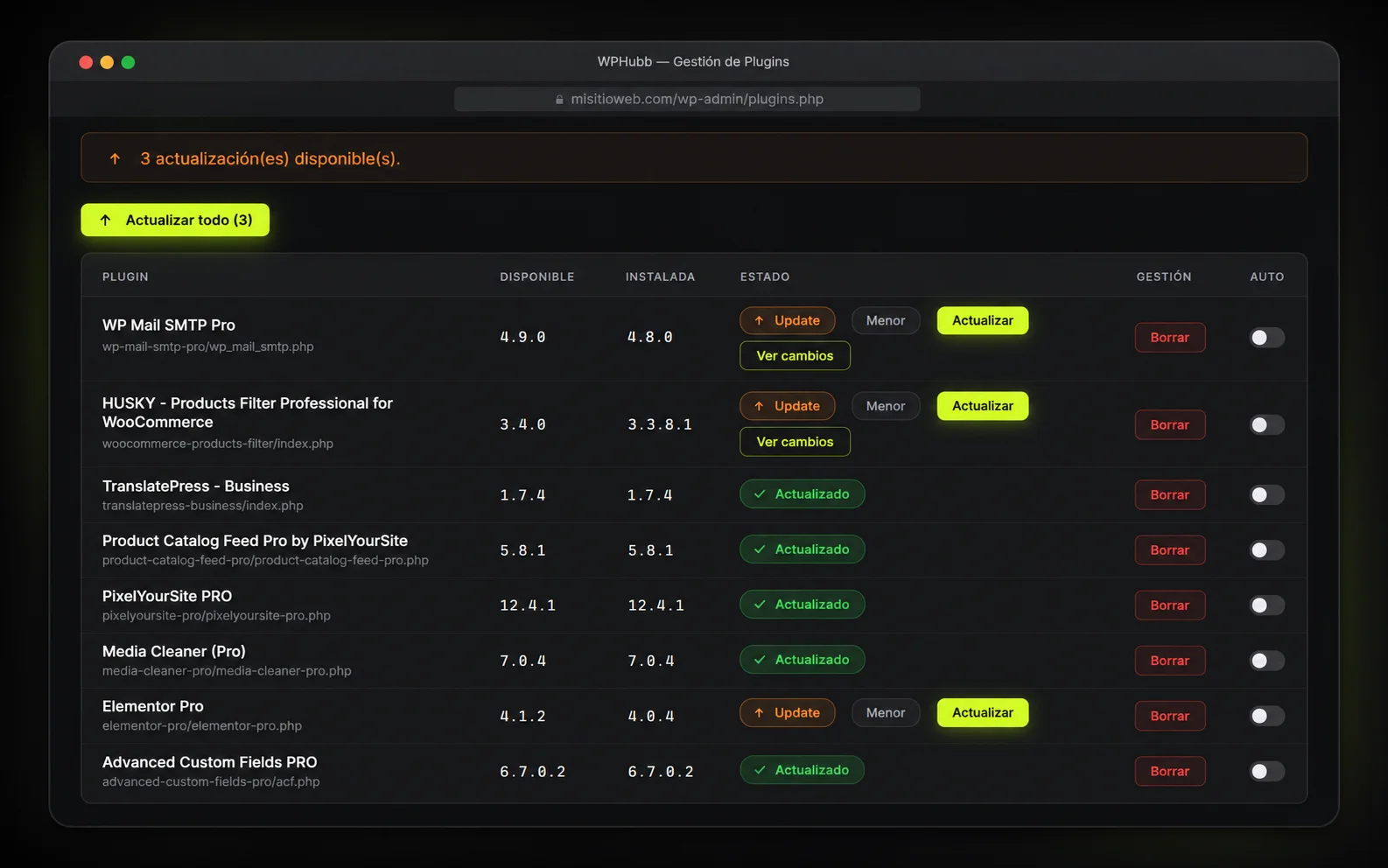This screenshot has height=868, width=1388.
Task: Click path woocommerce-products-filter/index.php
Action: pos(218,444)
